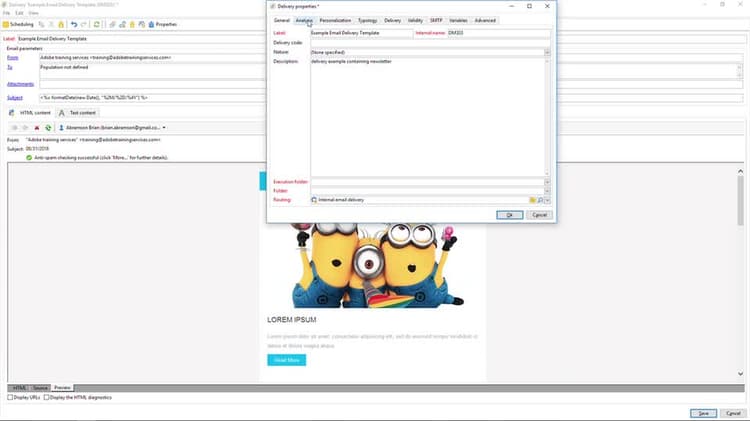Expand the Execution folder dropdown

[x=547, y=182]
